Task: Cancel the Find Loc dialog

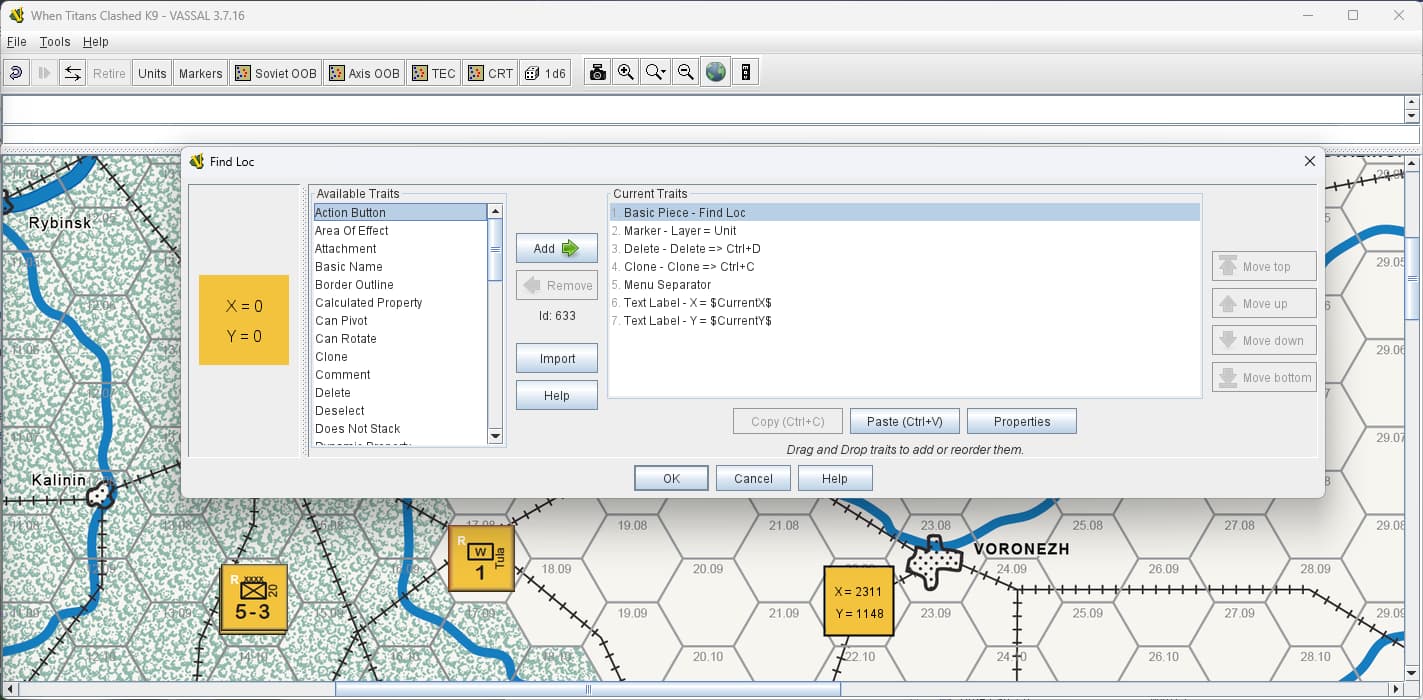Action: pyautogui.click(x=753, y=479)
